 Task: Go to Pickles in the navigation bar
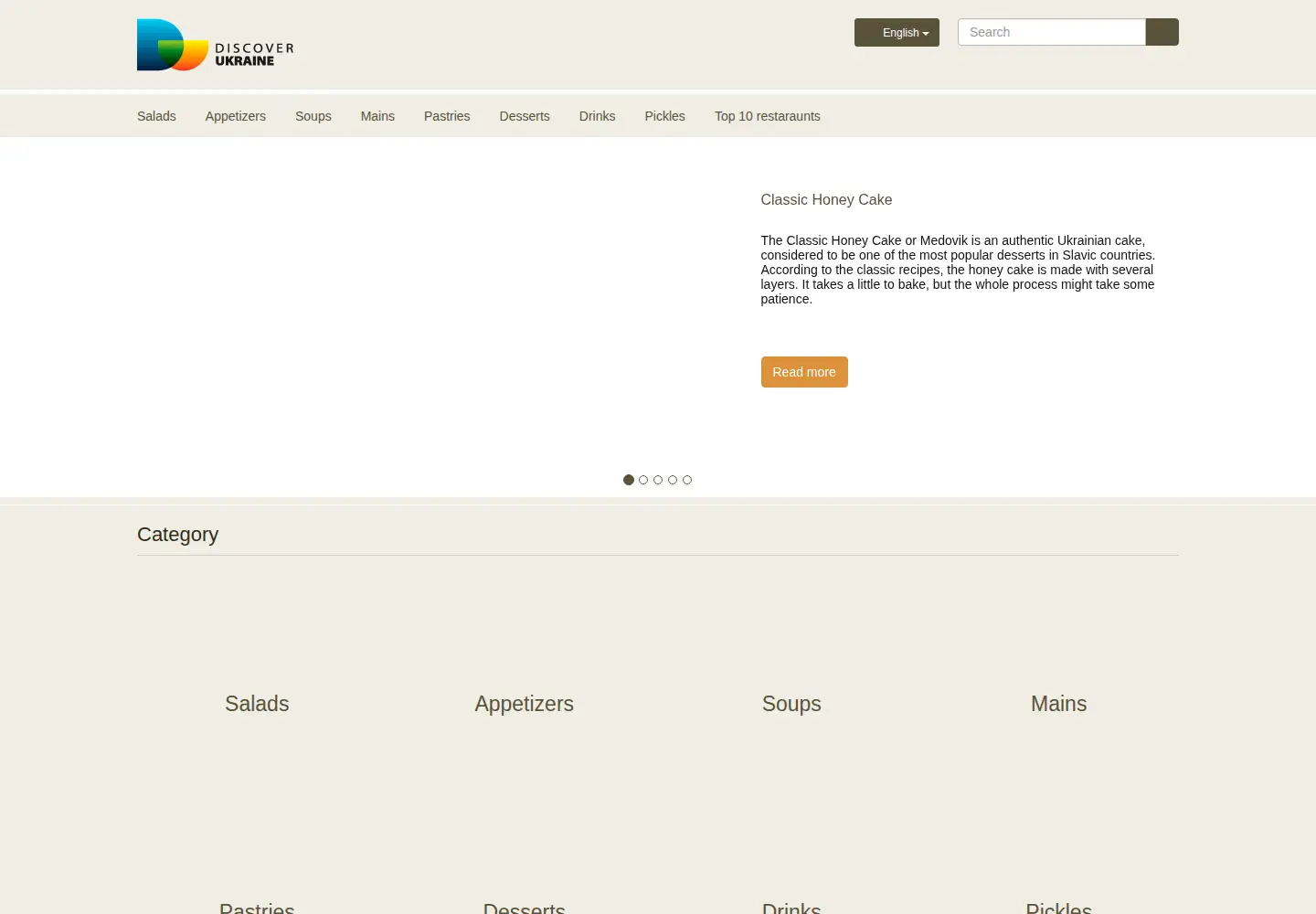click(x=665, y=116)
